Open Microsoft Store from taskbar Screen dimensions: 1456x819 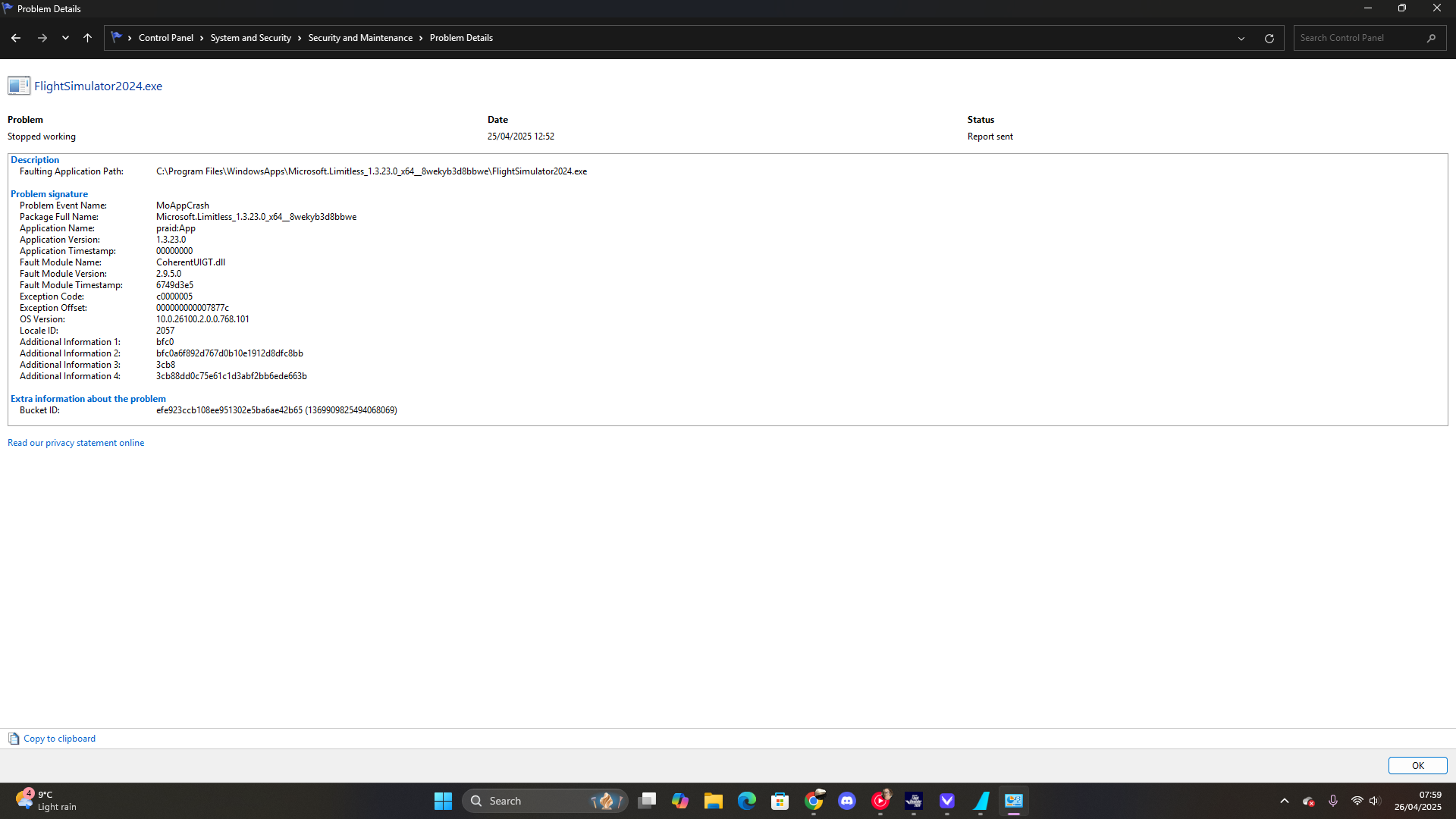coord(780,801)
